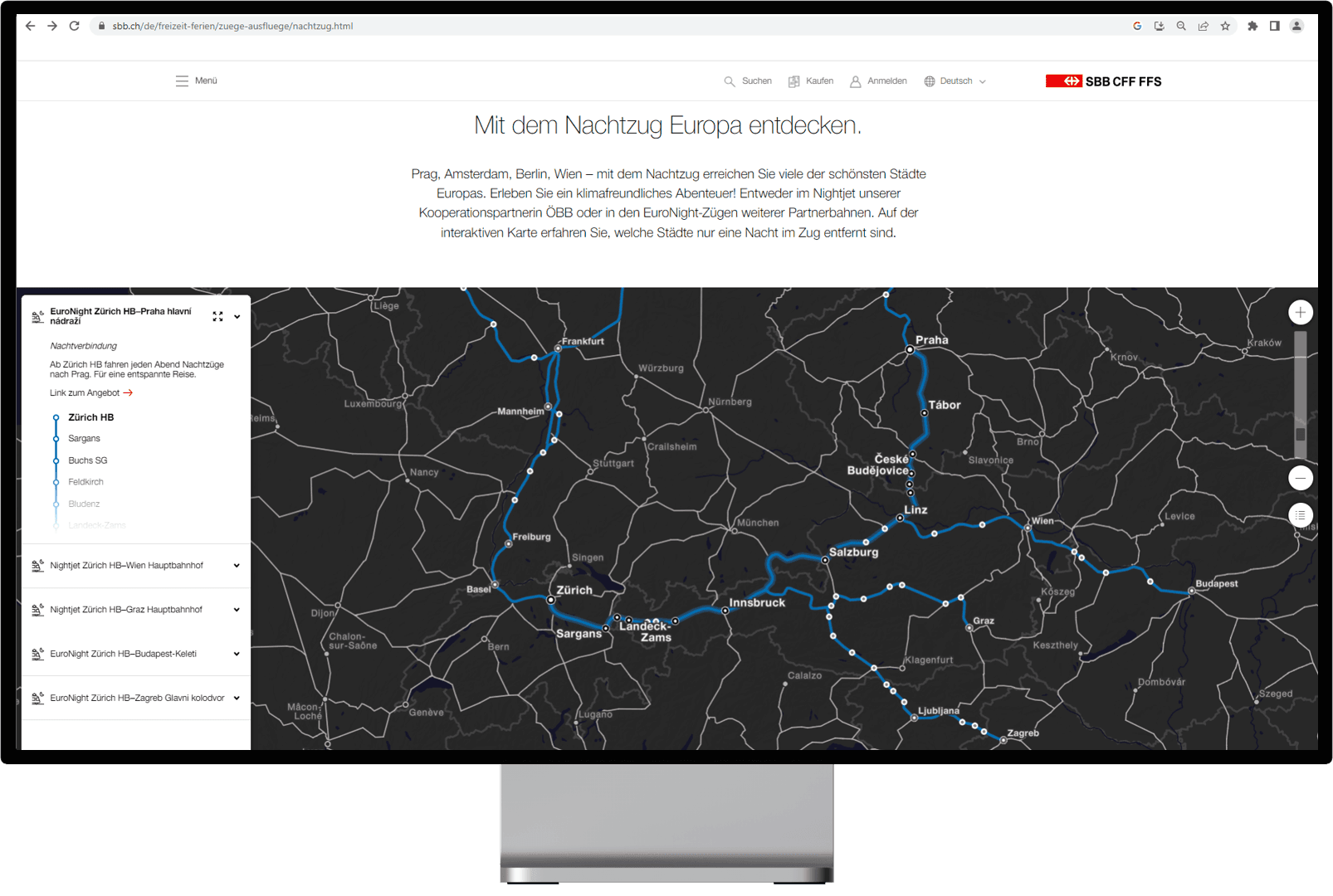
Task: Open the map list/legend button
Action: click(1301, 515)
